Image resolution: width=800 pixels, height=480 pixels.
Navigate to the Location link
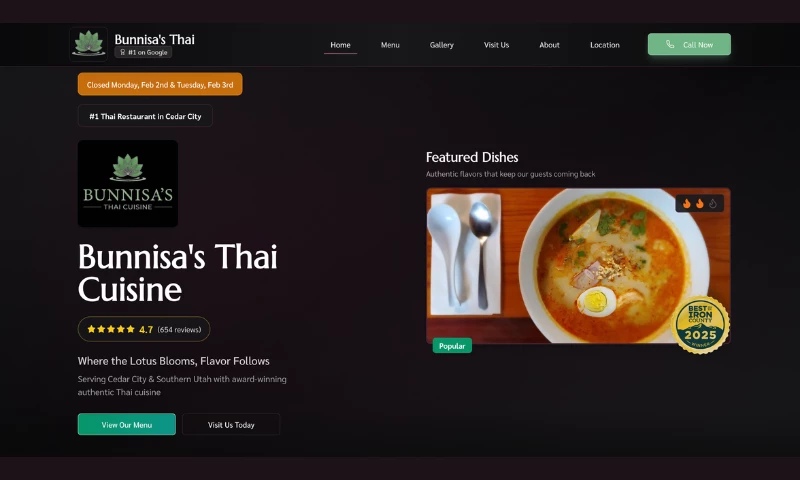click(605, 45)
